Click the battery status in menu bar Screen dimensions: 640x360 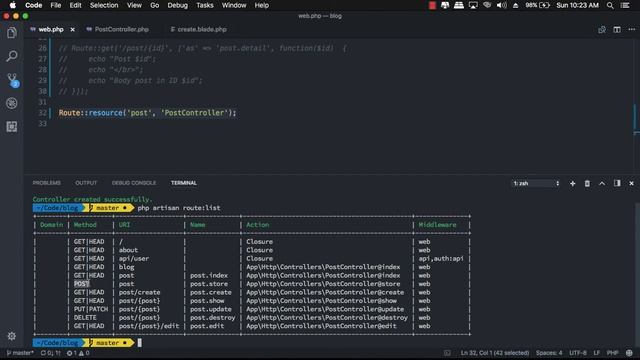(538, 5)
